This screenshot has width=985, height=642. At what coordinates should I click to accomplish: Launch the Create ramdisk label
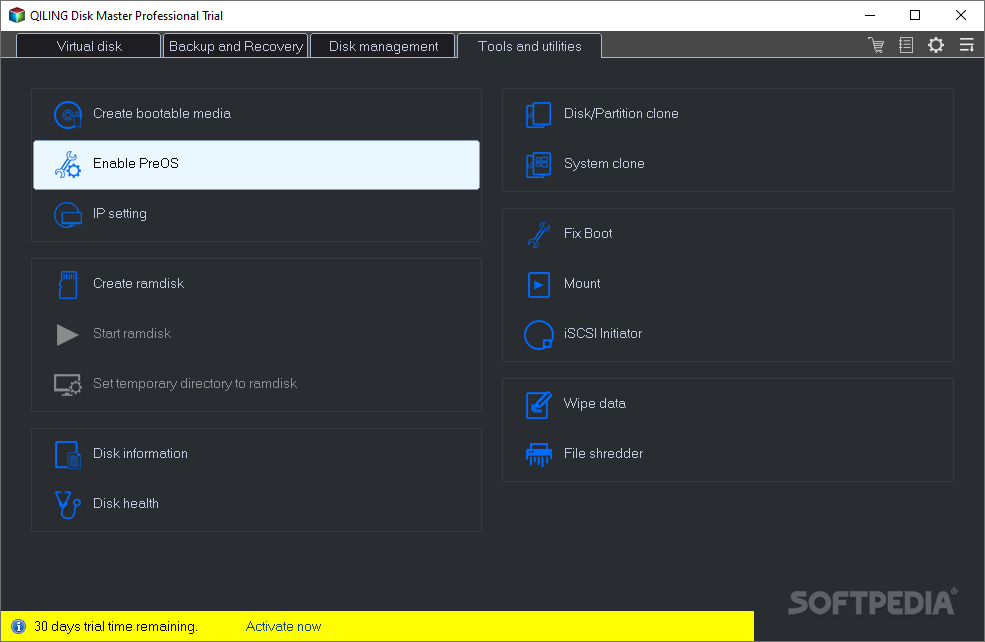[138, 283]
